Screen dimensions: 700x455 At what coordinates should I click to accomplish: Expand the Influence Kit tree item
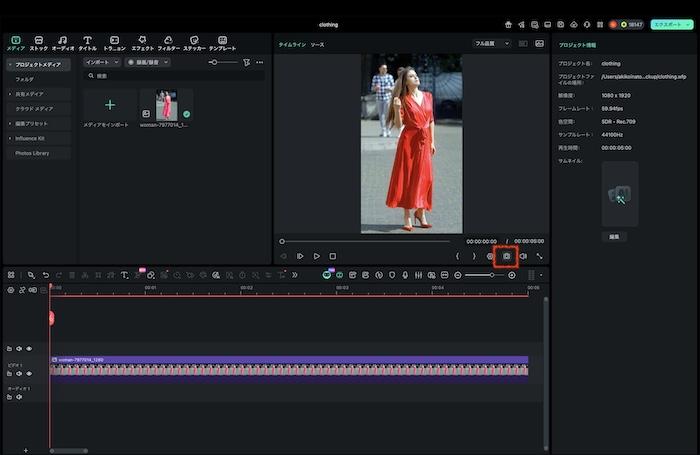[11, 138]
